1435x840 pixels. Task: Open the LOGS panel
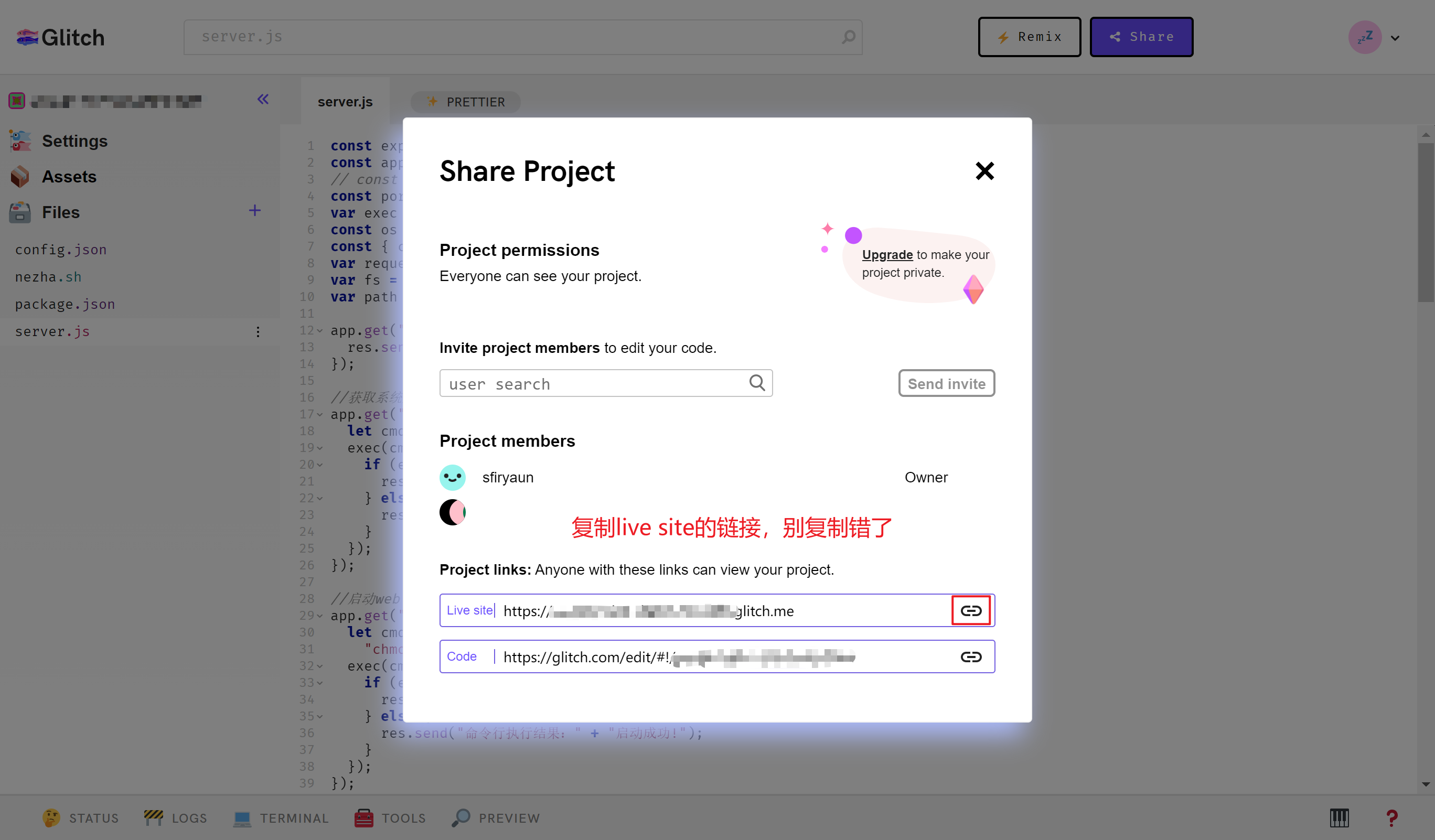(176, 818)
